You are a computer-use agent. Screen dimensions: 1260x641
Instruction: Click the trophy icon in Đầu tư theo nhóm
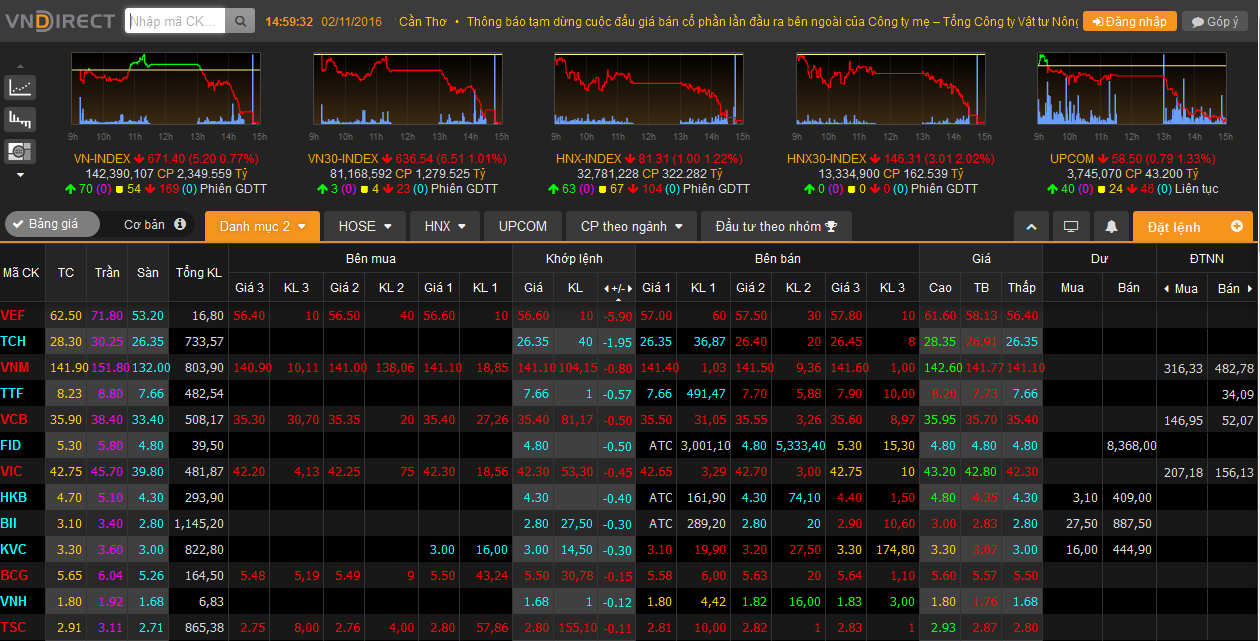tap(831, 227)
